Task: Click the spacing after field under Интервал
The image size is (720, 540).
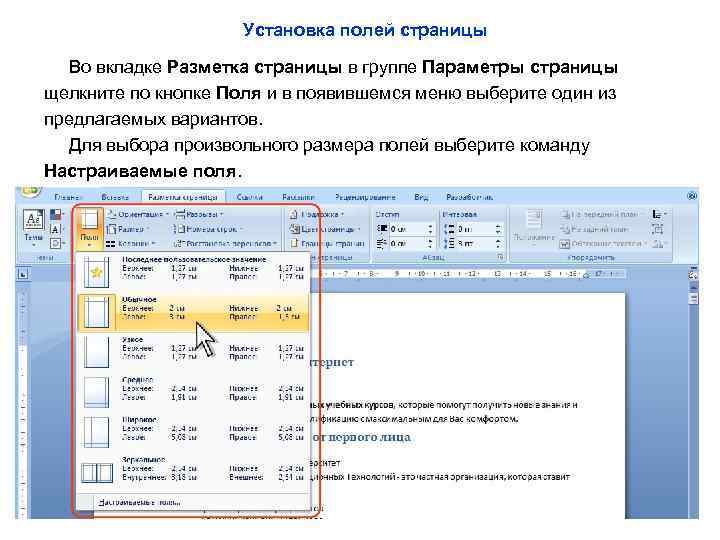Action: point(475,243)
